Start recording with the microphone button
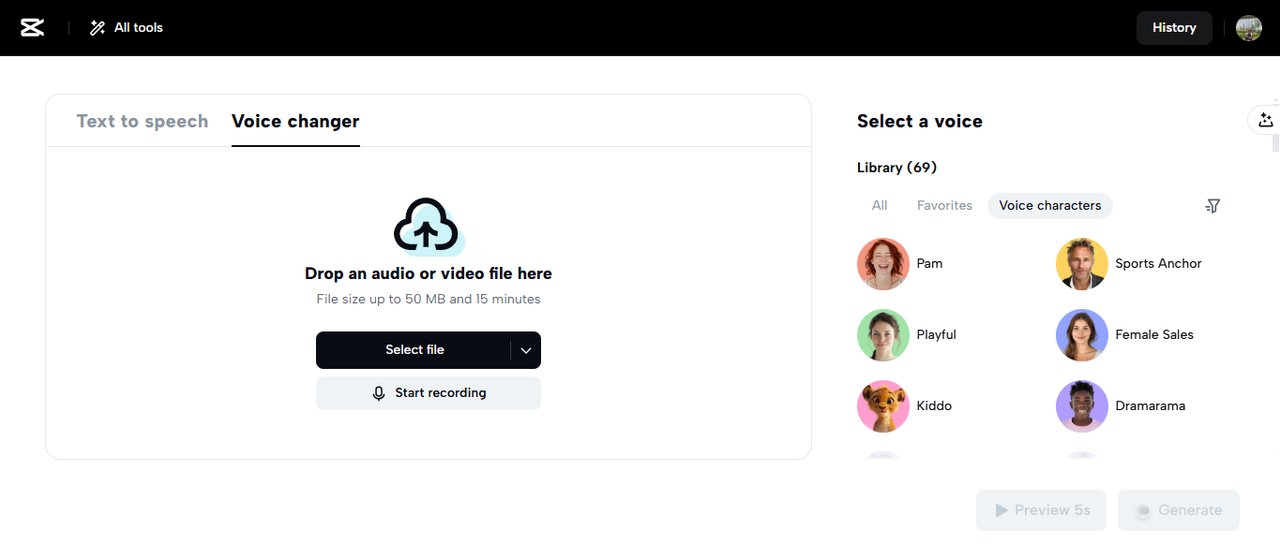 click(428, 393)
